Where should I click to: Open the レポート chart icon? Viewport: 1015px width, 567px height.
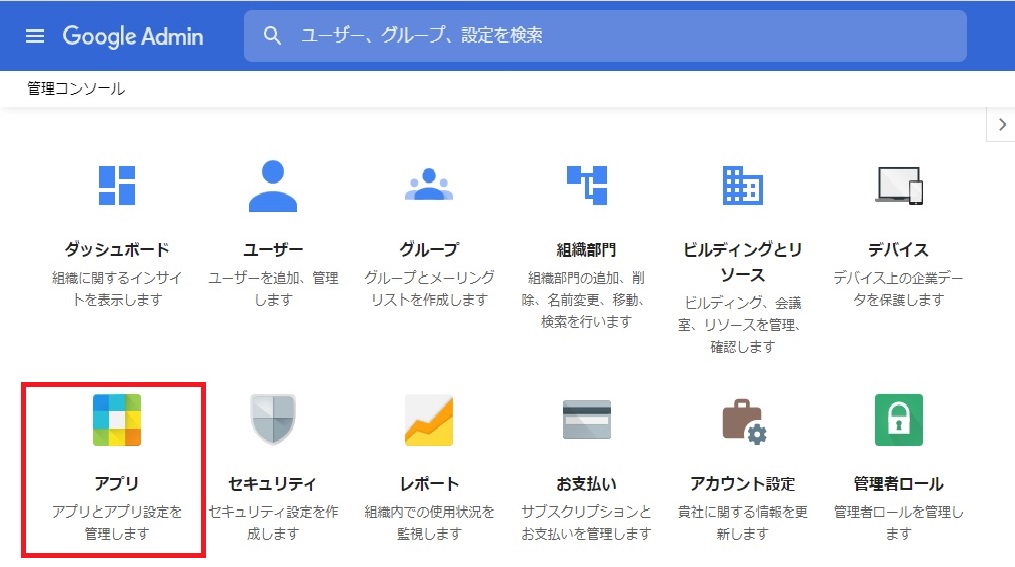click(429, 420)
